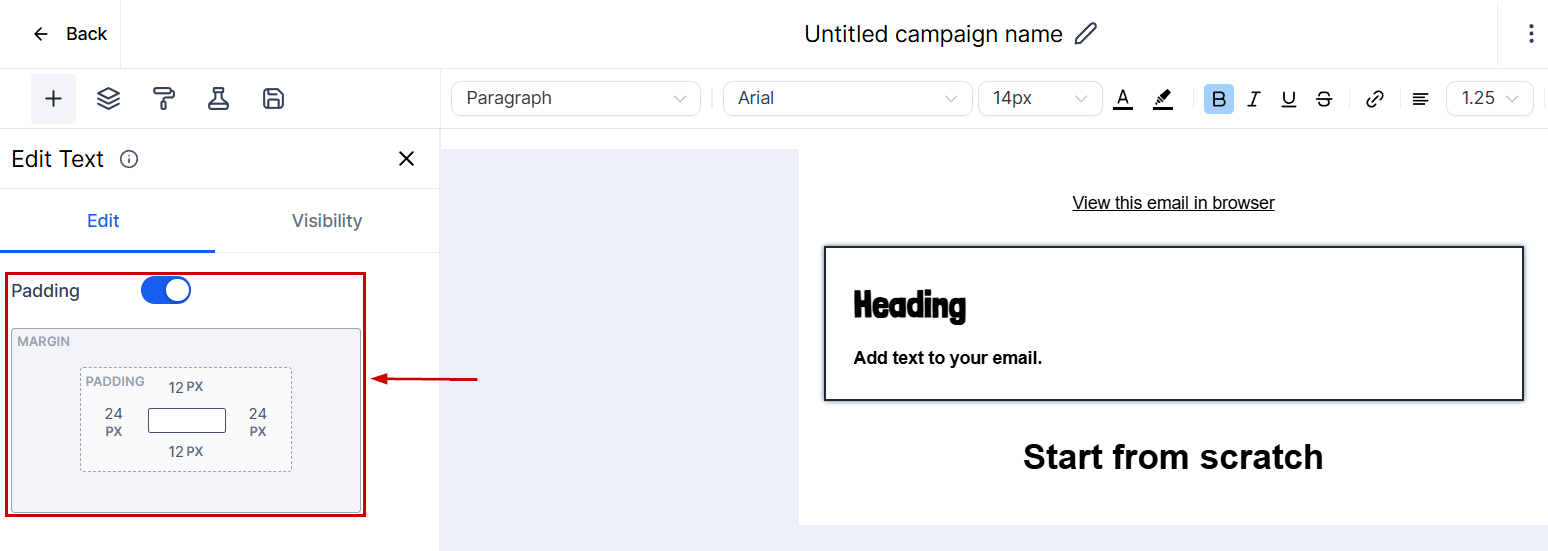Toggle the Padding switch off

tap(166, 290)
